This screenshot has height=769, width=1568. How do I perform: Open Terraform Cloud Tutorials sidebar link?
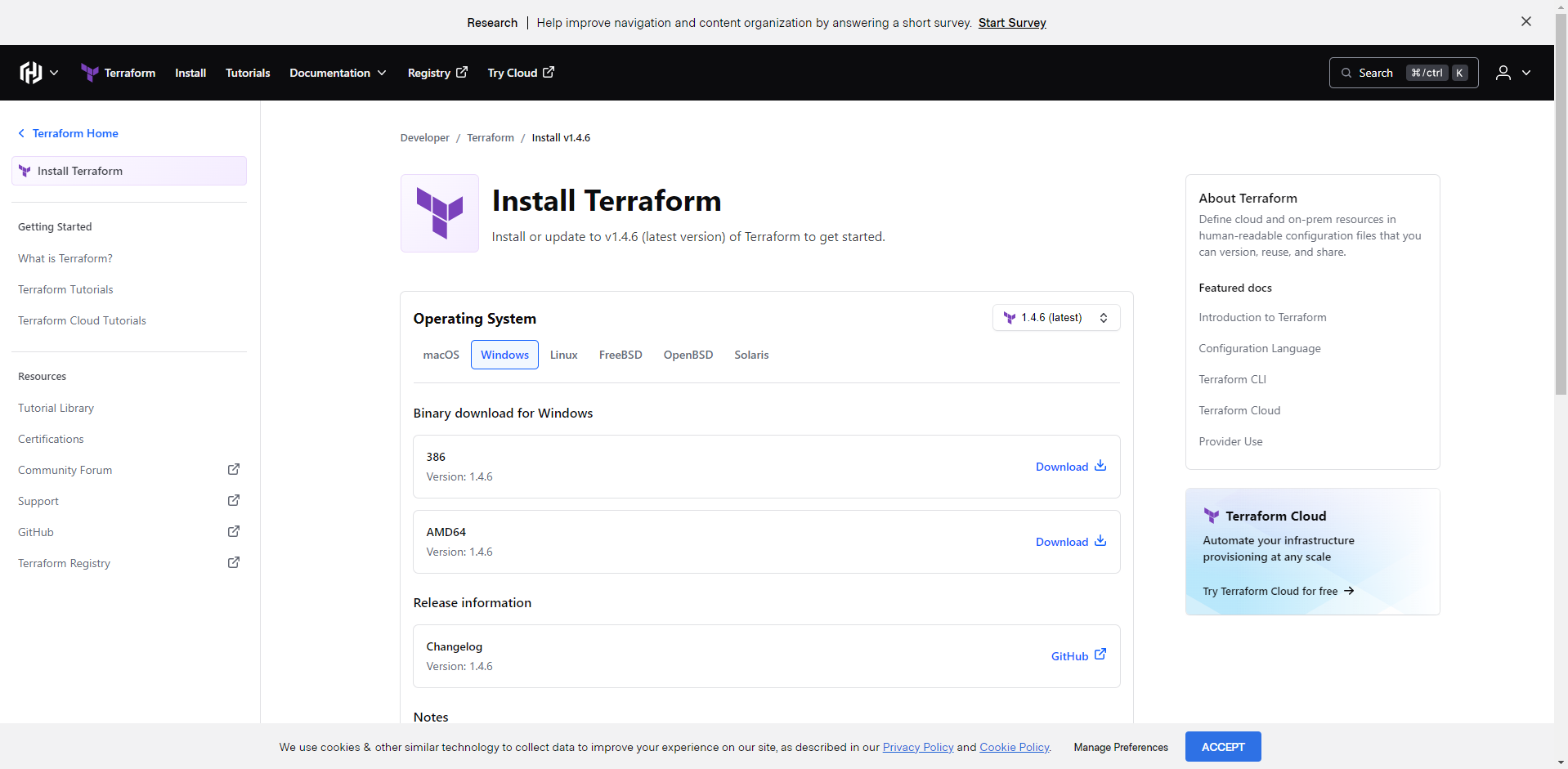click(x=82, y=320)
